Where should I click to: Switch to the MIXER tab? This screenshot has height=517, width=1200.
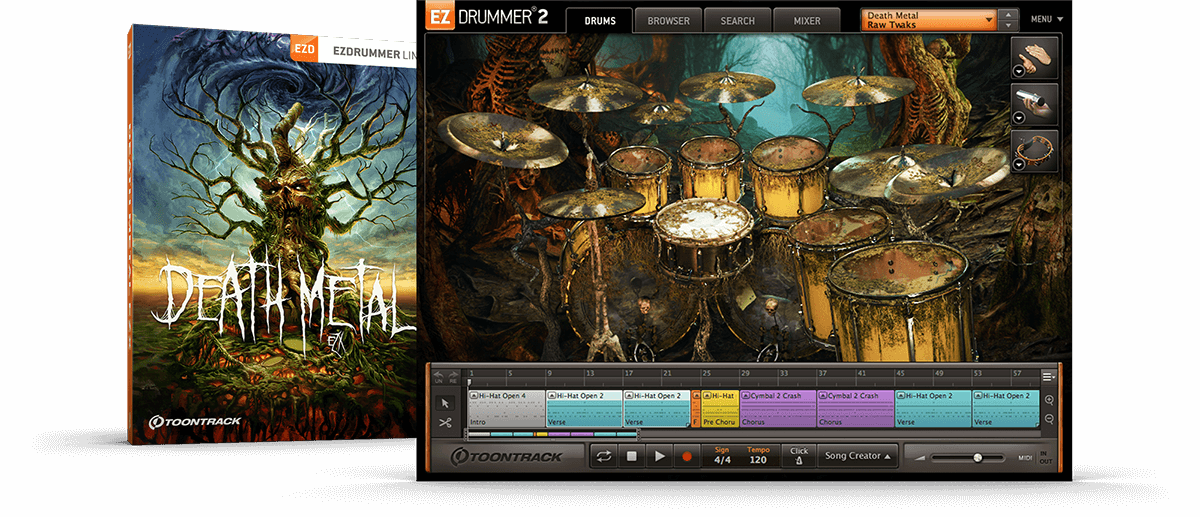coord(806,20)
